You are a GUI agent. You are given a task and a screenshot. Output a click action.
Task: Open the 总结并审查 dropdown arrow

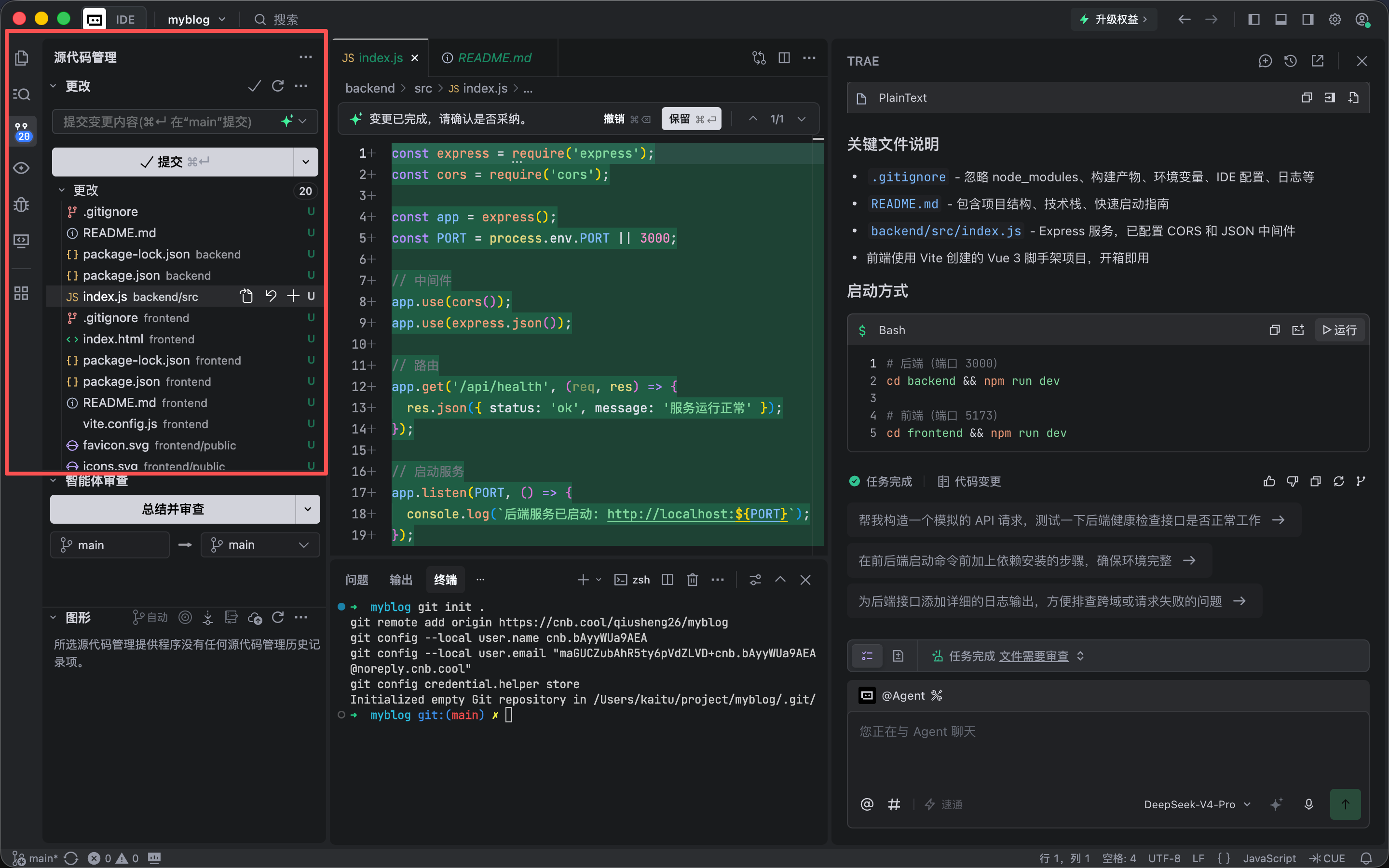point(308,509)
